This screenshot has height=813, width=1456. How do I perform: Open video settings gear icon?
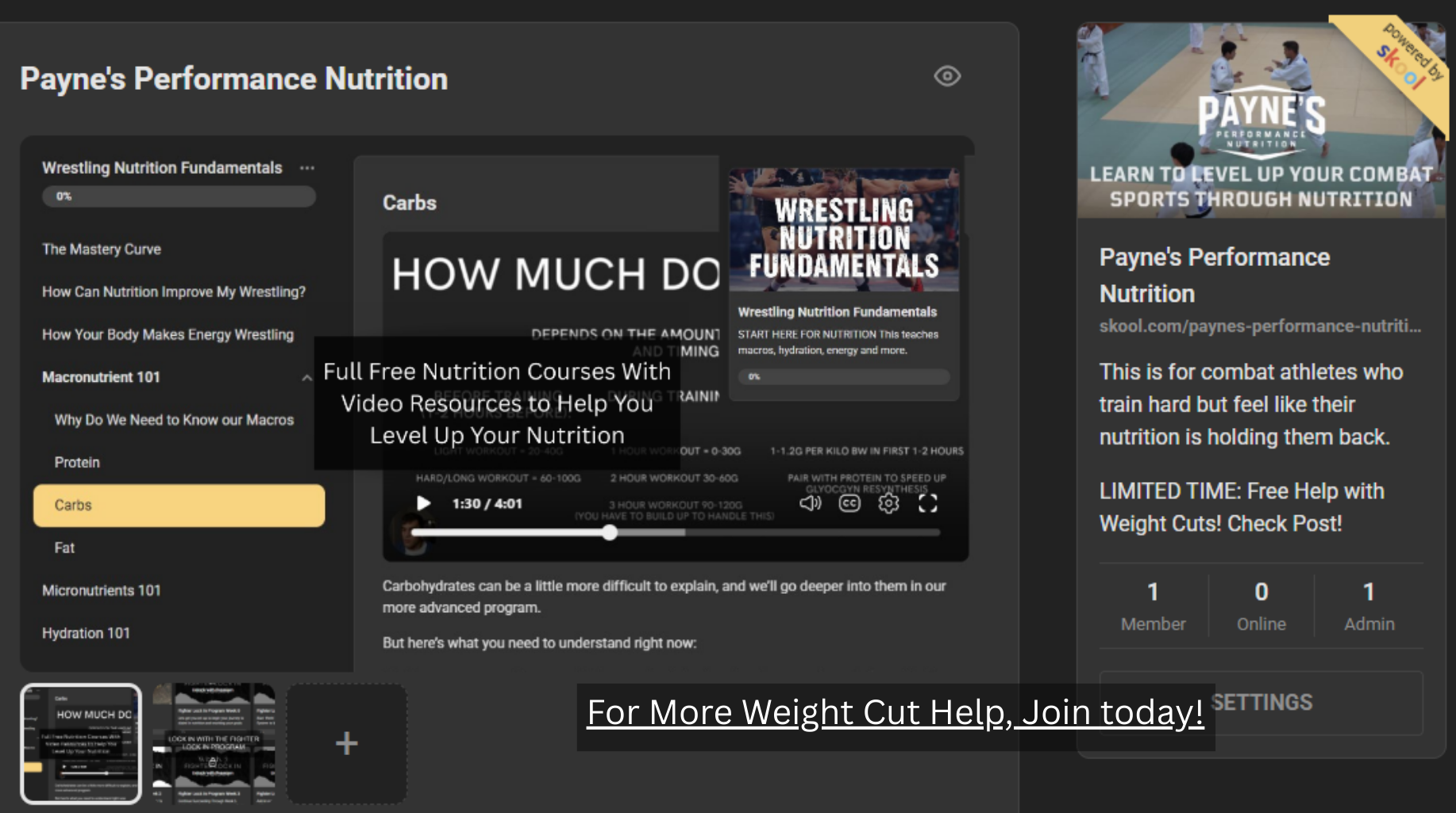(888, 503)
